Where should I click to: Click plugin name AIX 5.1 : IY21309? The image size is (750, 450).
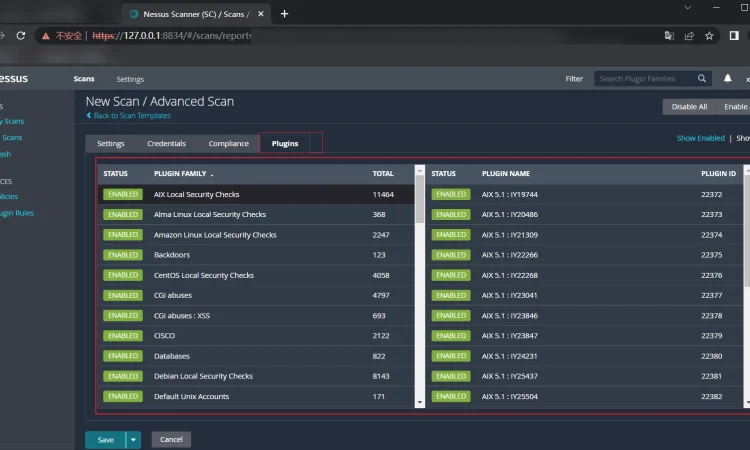click(x=509, y=235)
